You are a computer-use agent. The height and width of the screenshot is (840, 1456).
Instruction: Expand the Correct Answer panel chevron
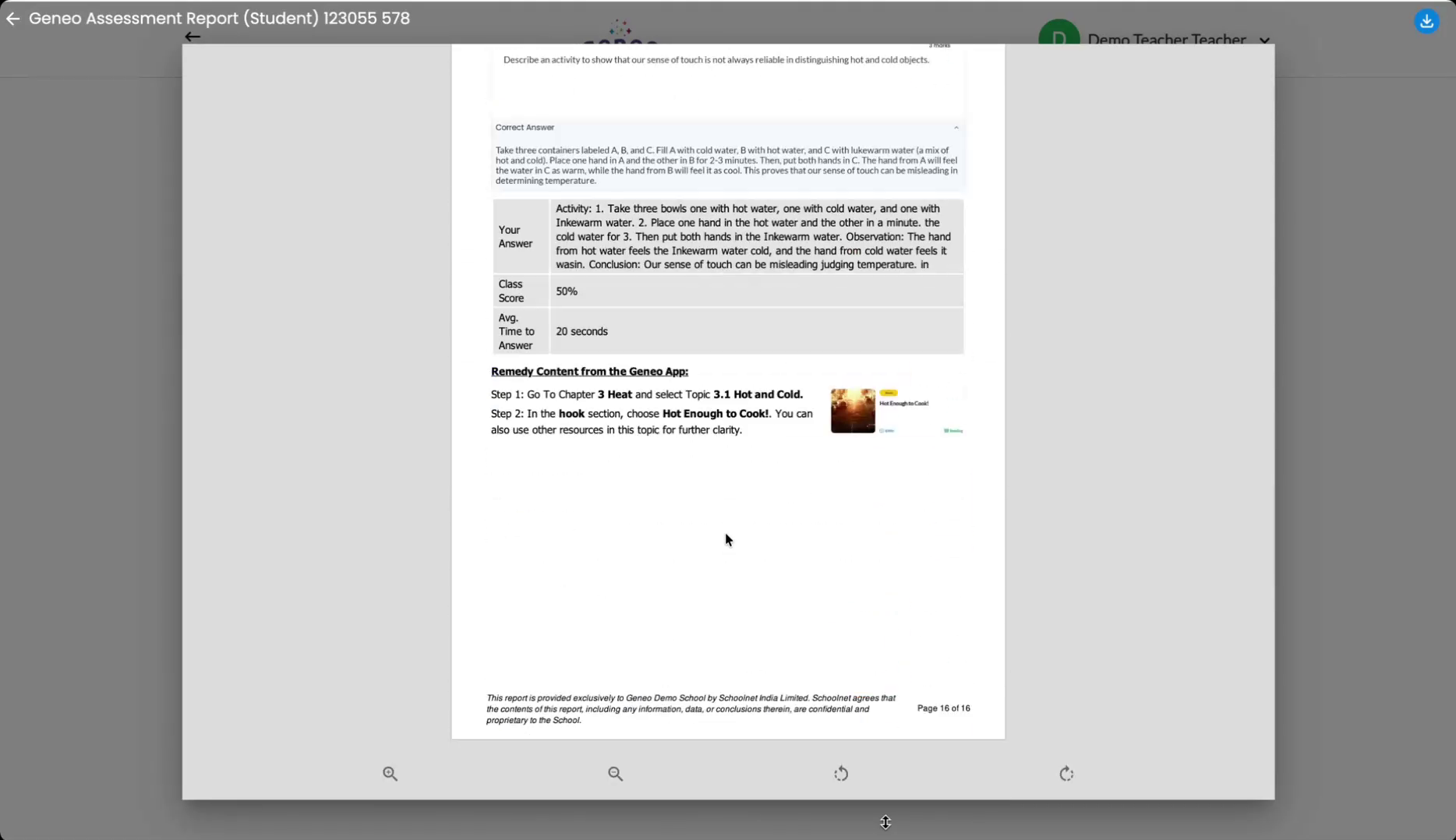pos(956,127)
